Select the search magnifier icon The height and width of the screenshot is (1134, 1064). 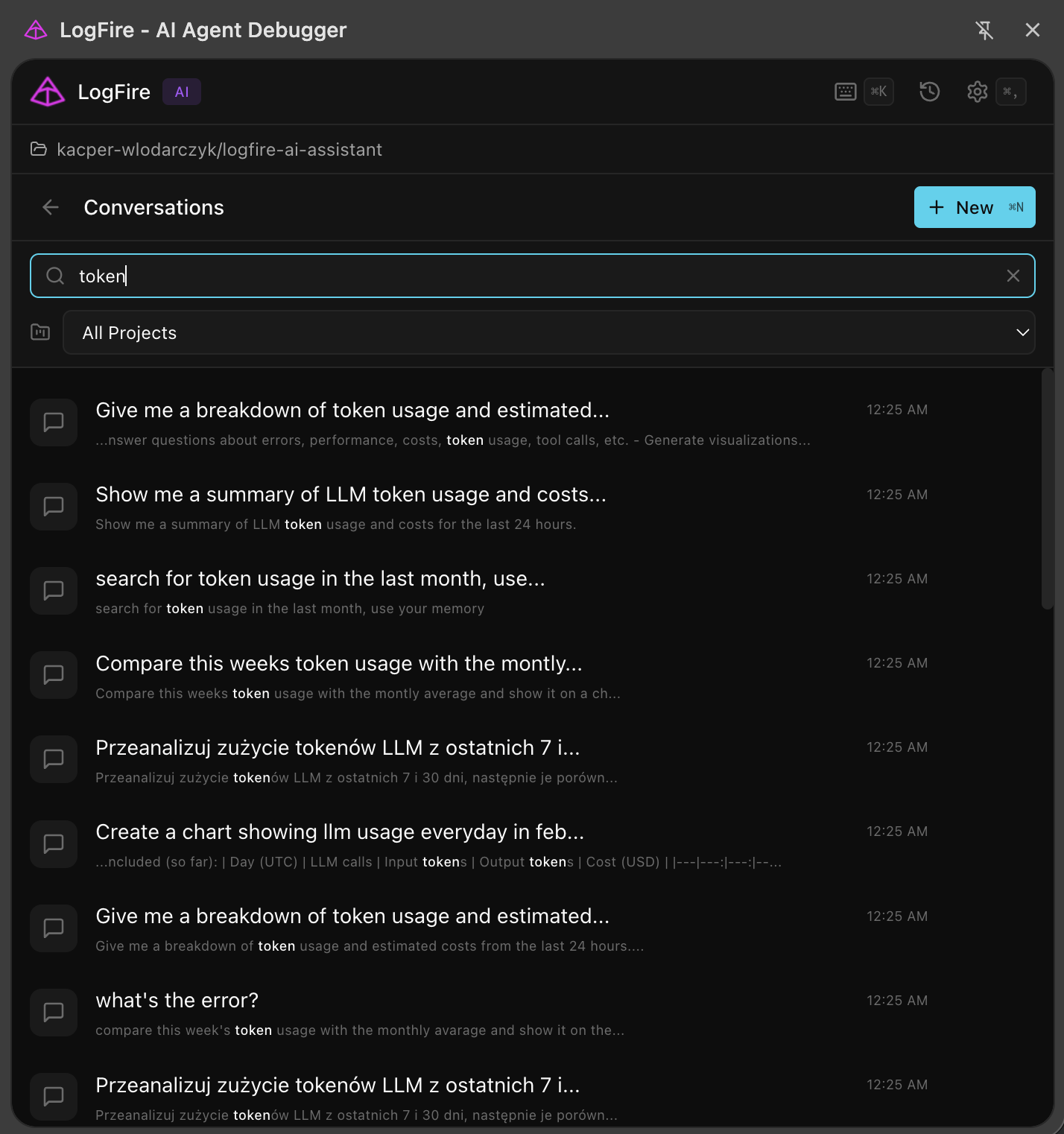pos(54,276)
